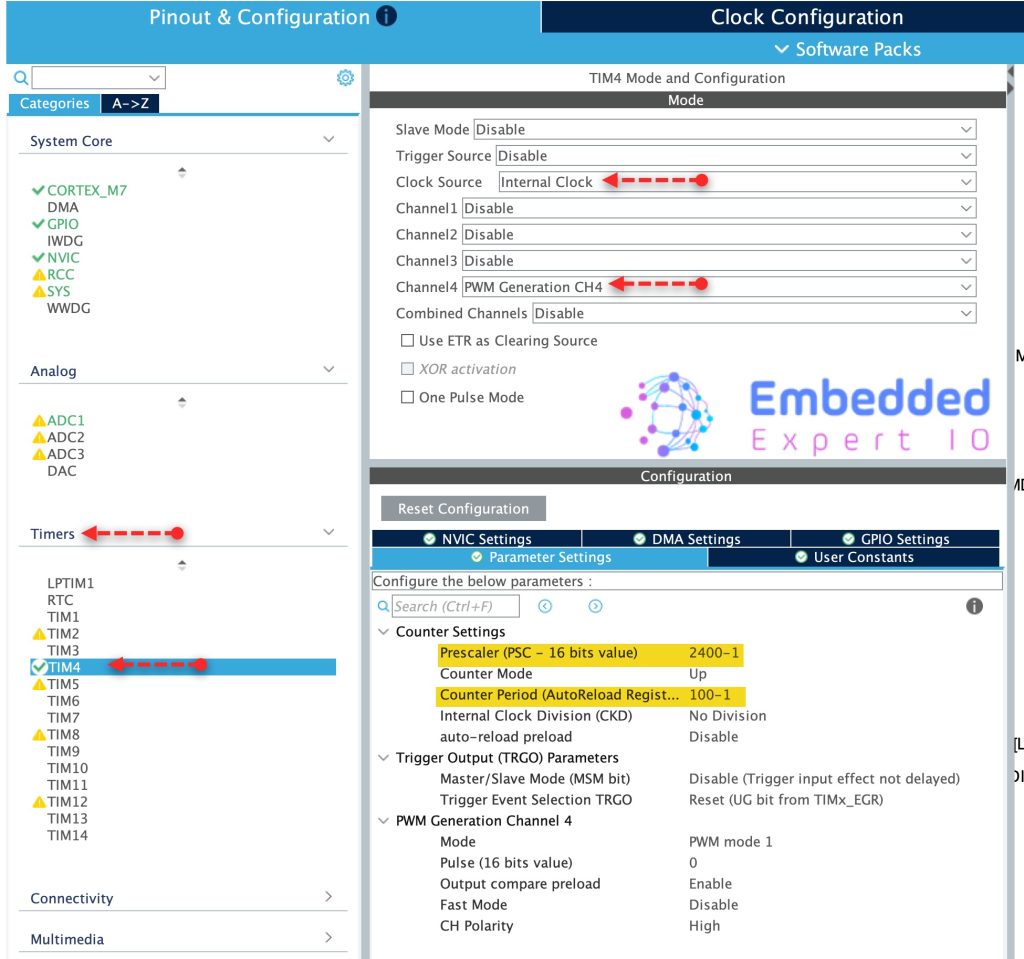This screenshot has height=959, width=1024.
Task: Click the parameter search input field
Action: [x=455, y=606]
